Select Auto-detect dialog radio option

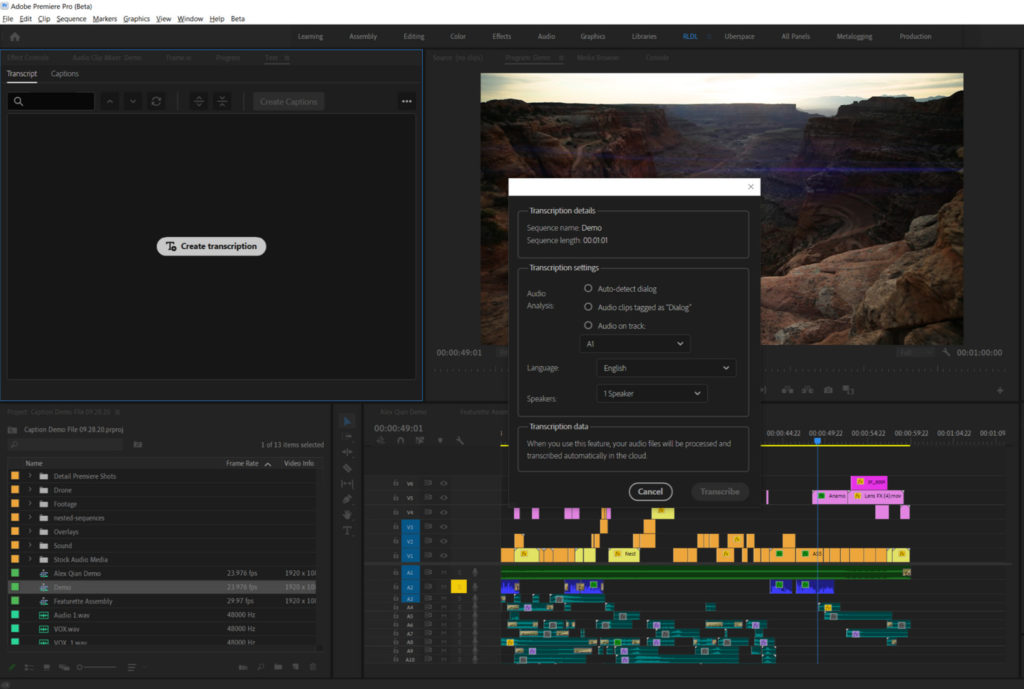pos(588,288)
